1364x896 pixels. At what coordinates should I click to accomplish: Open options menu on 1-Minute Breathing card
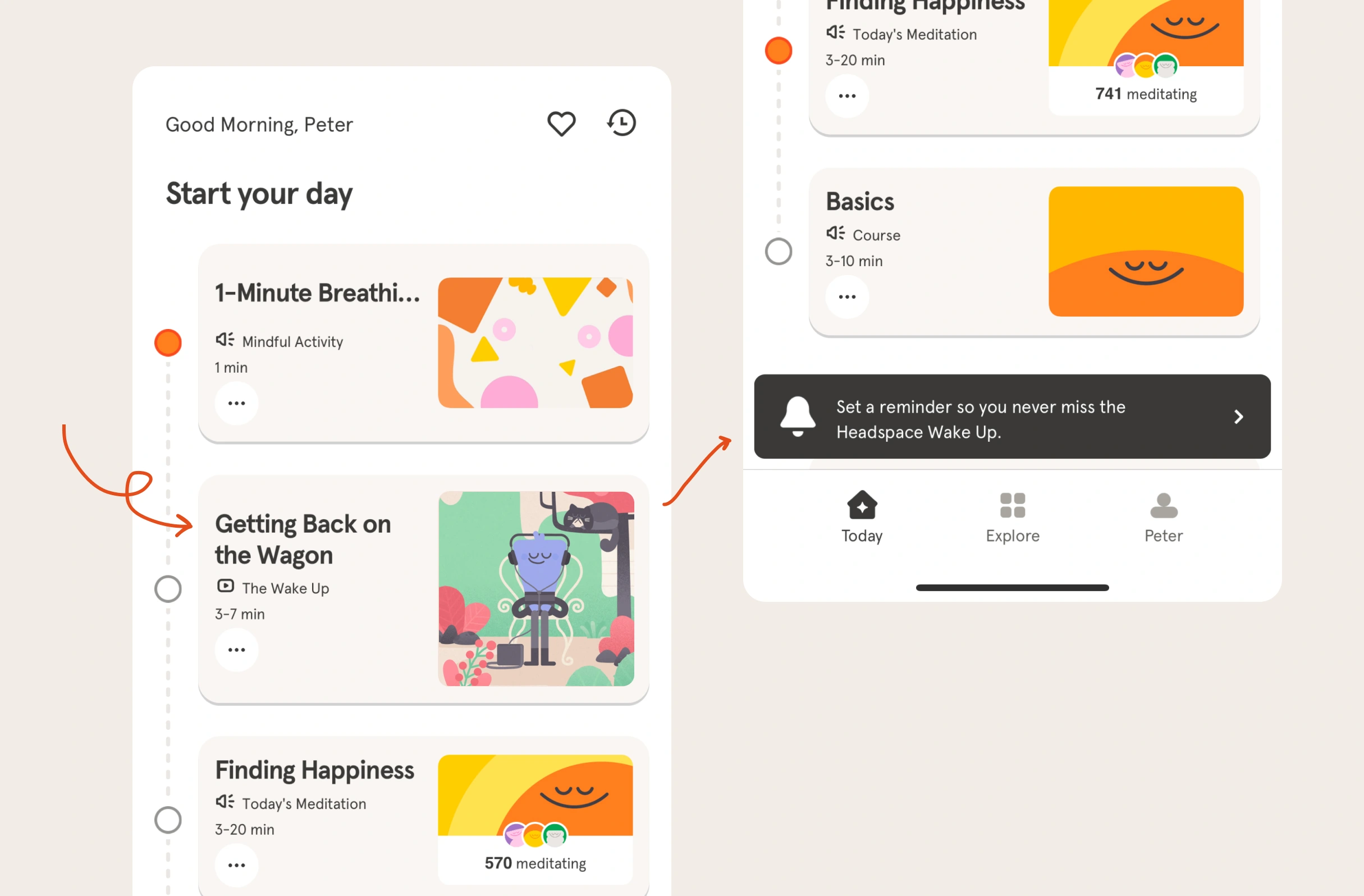(x=237, y=403)
